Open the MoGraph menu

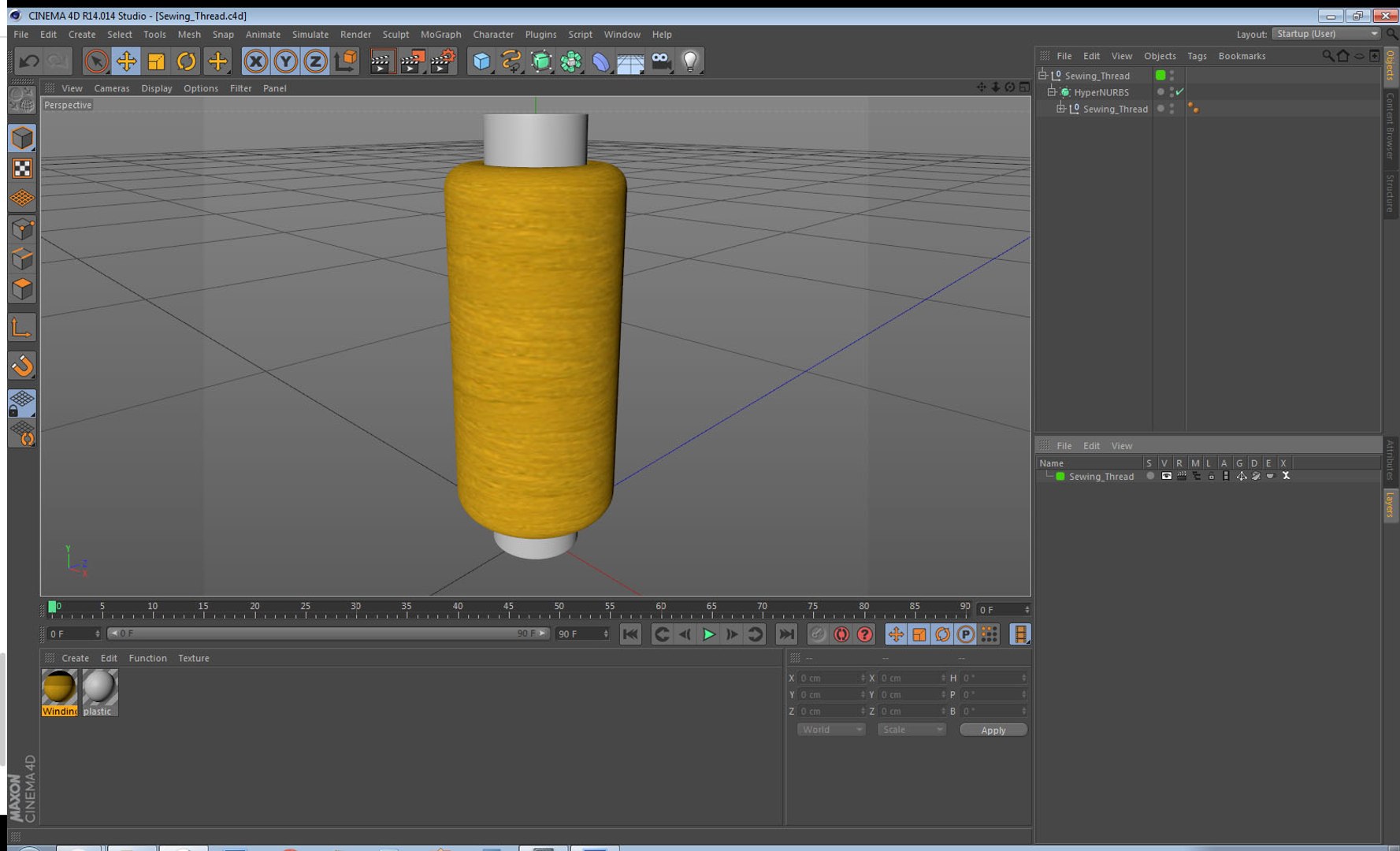tap(440, 35)
